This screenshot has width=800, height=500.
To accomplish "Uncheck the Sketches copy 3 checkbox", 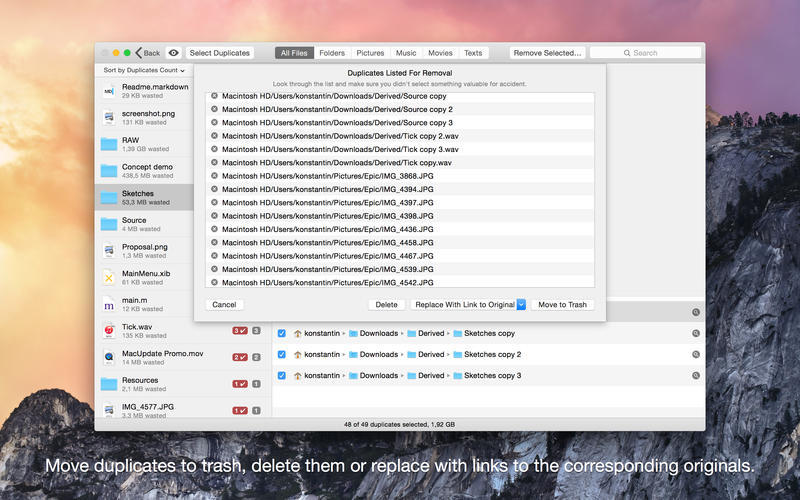I will (x=282, y=375).
